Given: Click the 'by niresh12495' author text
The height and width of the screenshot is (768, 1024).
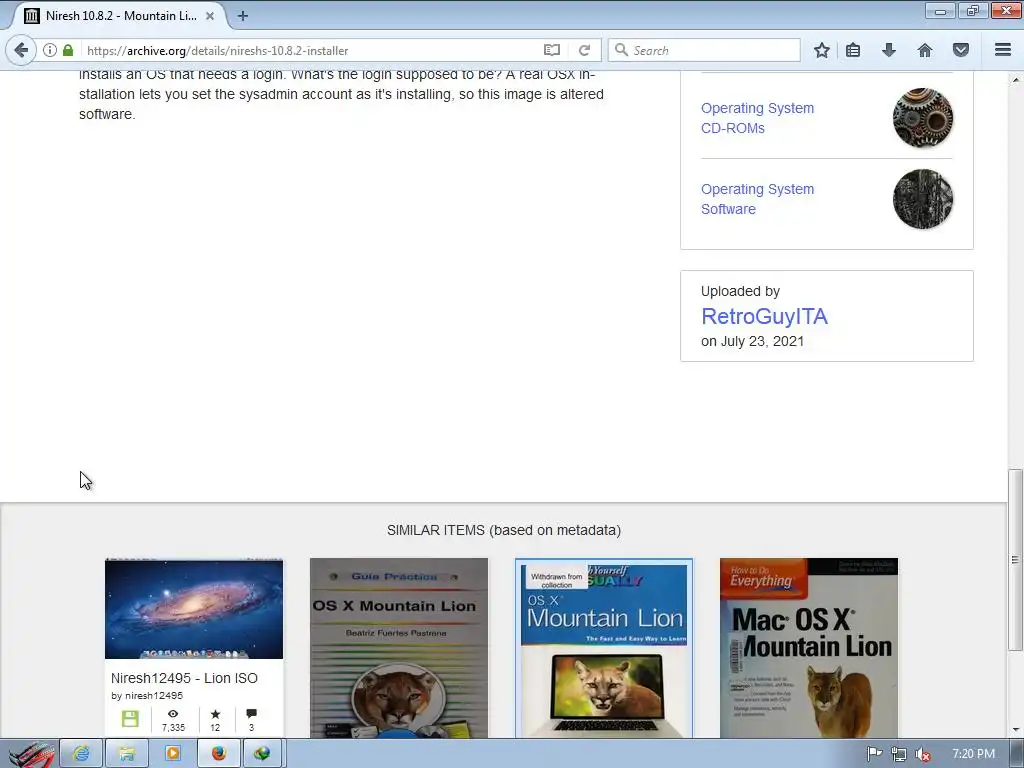Looking at the screenshot, I should tap(147, 696).
